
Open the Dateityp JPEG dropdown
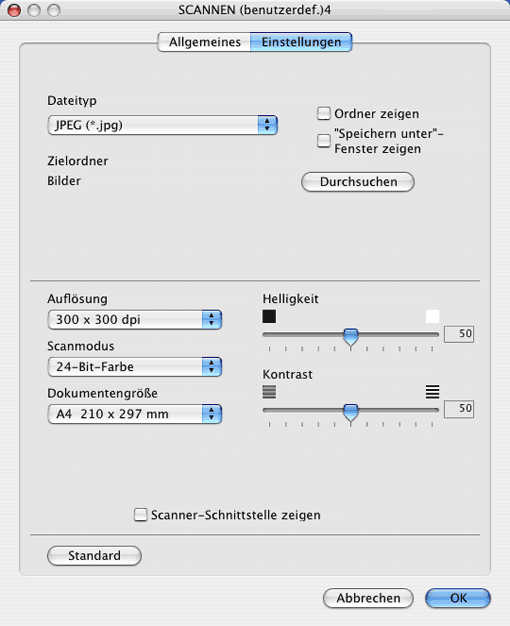[163, 125]
